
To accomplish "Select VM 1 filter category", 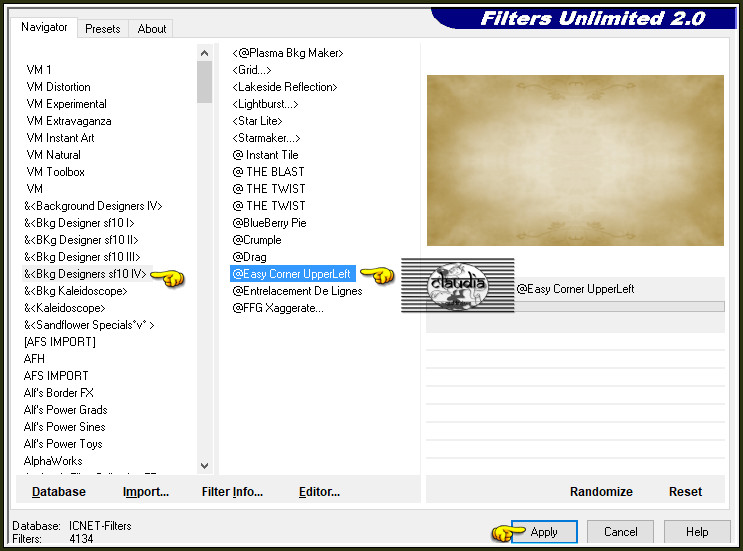I will pos(39,70).
